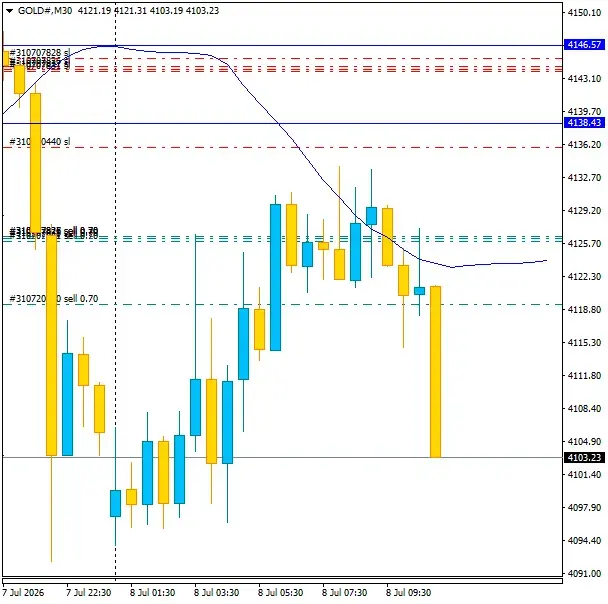This screenshot has width=608, height=604.
Task: Click the 8 Jul 01:30 time label
Action: 153,593
